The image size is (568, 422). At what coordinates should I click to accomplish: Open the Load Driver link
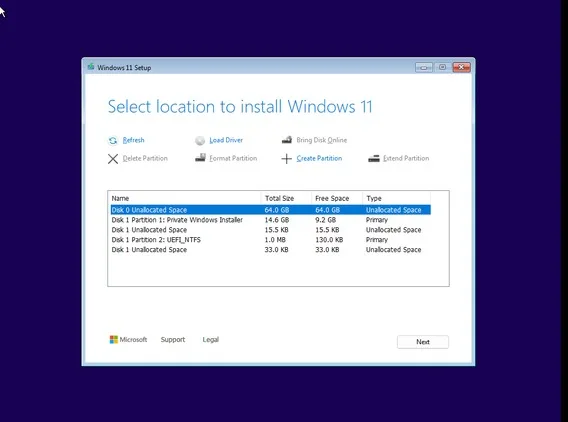226,140
